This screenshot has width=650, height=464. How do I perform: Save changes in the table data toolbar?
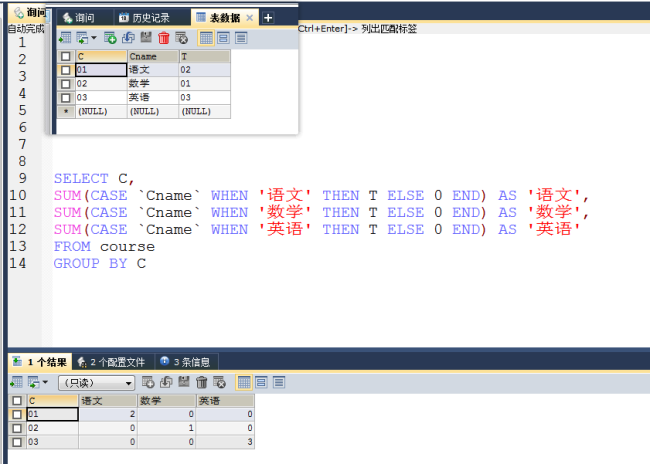pos(146,38)
